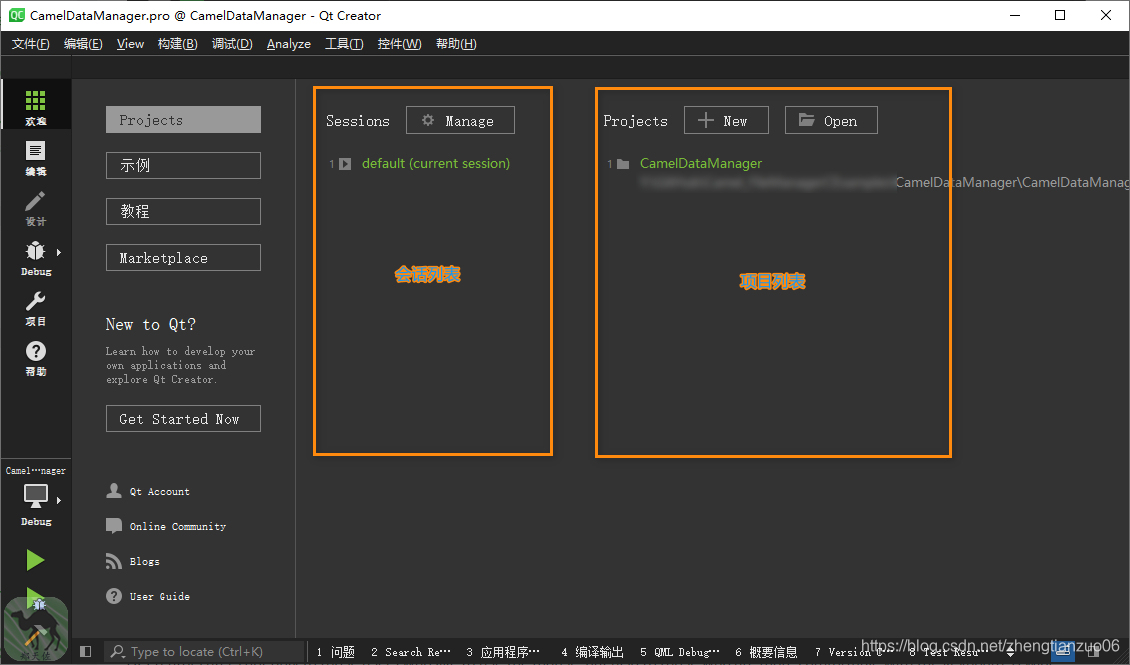
Task: Click the Type to locate field
Action: 205,651
